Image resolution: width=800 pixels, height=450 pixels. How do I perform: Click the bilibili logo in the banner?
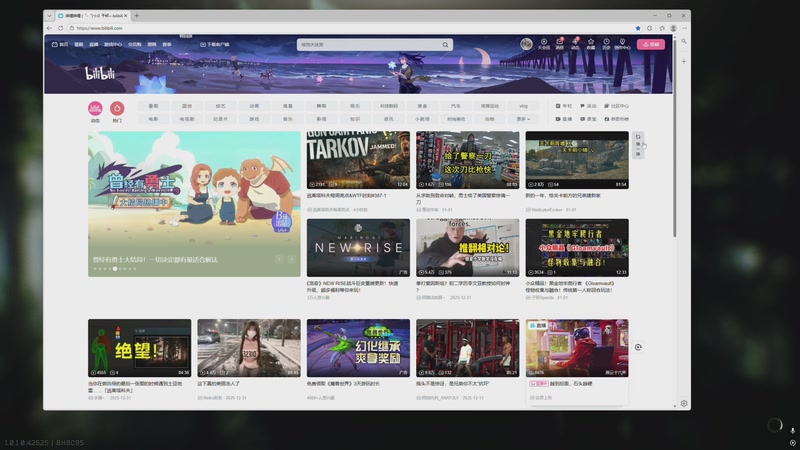100,74
